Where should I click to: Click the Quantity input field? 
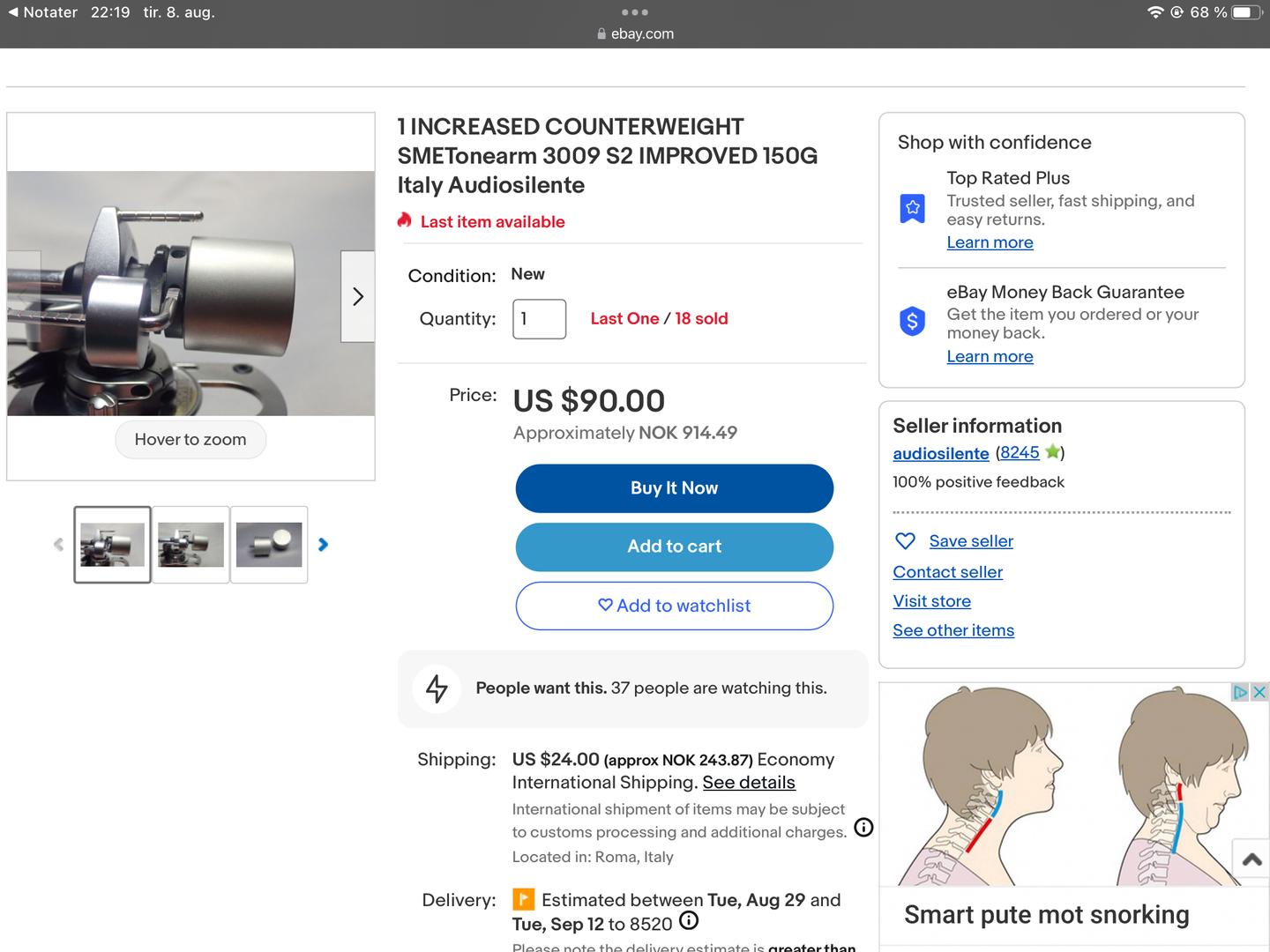[x=540, y=319]
